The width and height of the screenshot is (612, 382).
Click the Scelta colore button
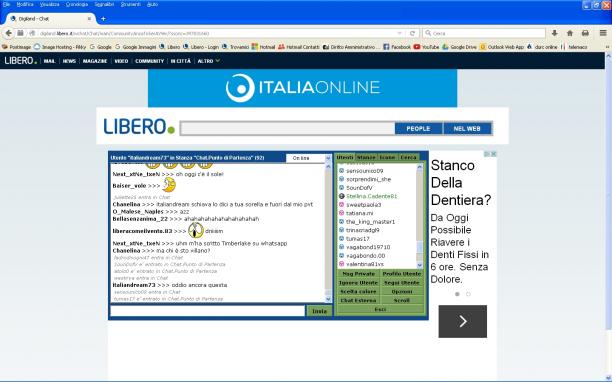click(358, 291)
